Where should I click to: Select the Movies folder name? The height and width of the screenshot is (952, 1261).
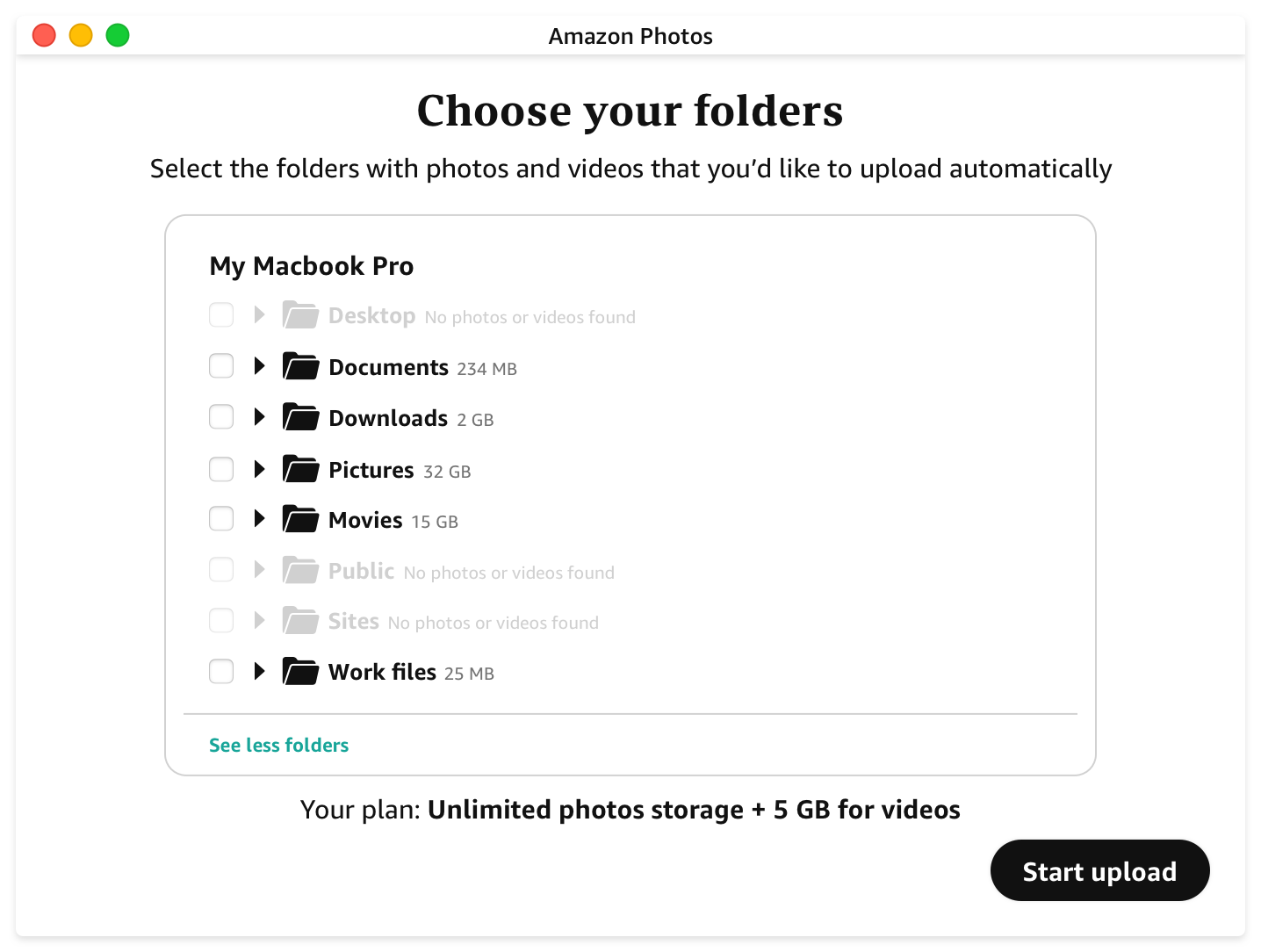click(x=365, y=520)
